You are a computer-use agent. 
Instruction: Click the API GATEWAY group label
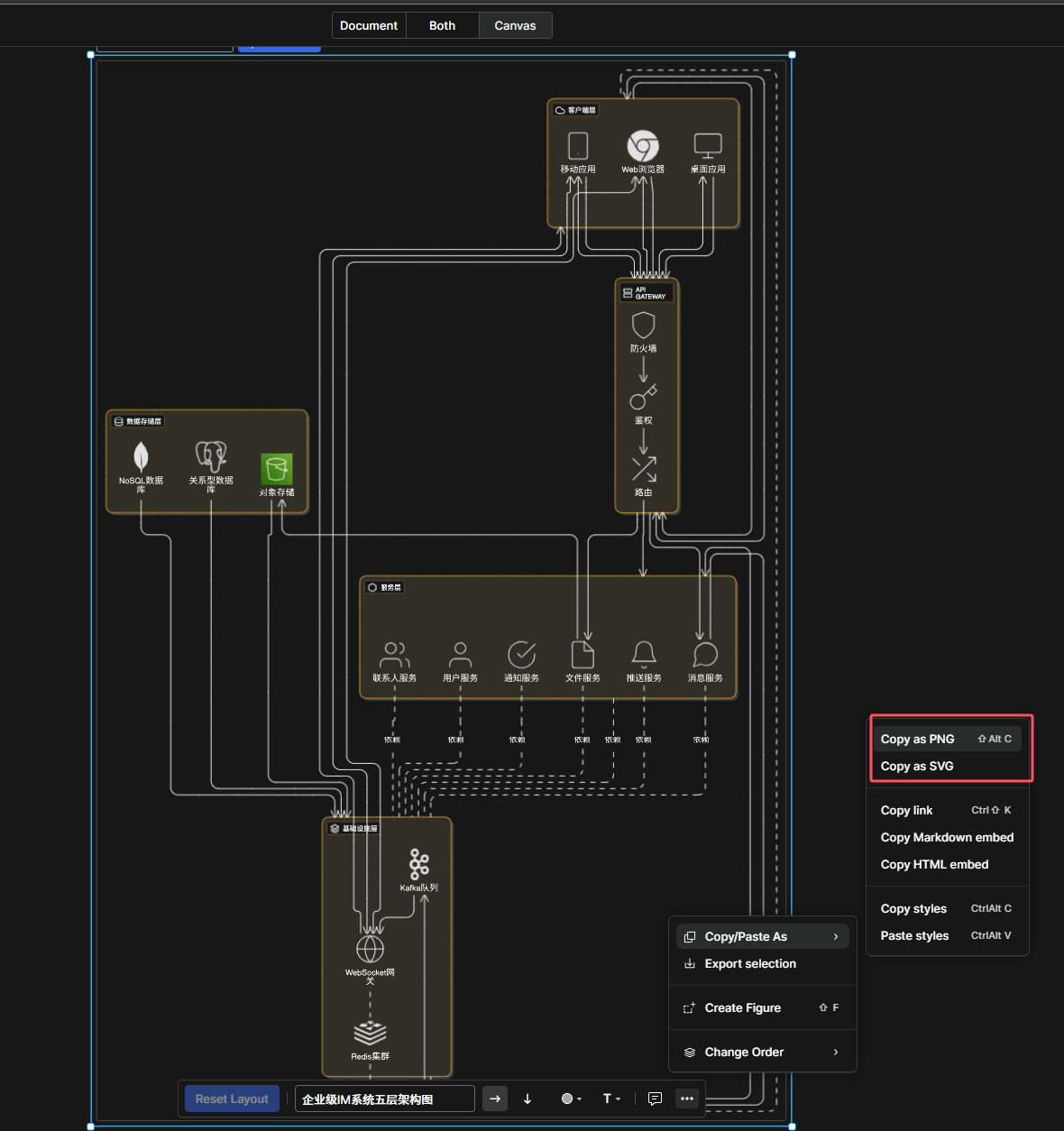click(x=645, y=293)
